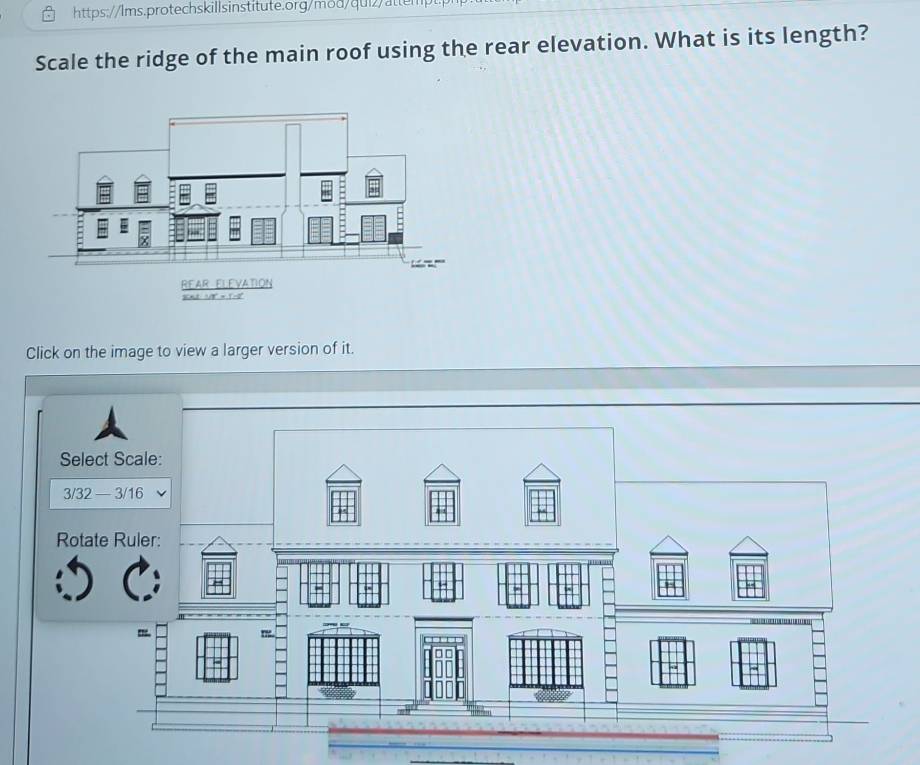
Task: Click the black compass pointer icon on the tool panel
Action: (110, 424)
